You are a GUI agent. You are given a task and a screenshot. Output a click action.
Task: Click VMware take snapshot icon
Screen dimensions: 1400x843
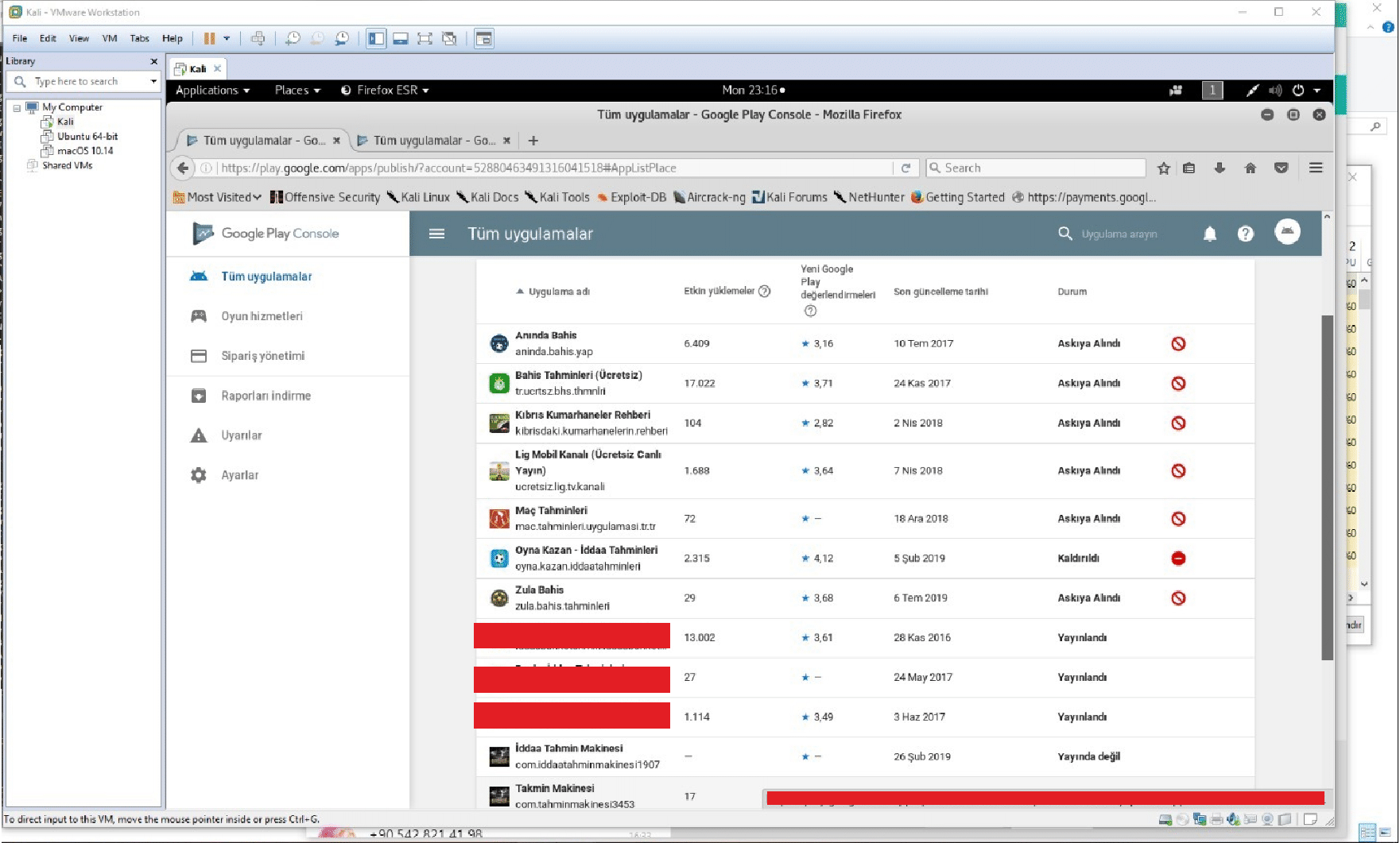293,38
